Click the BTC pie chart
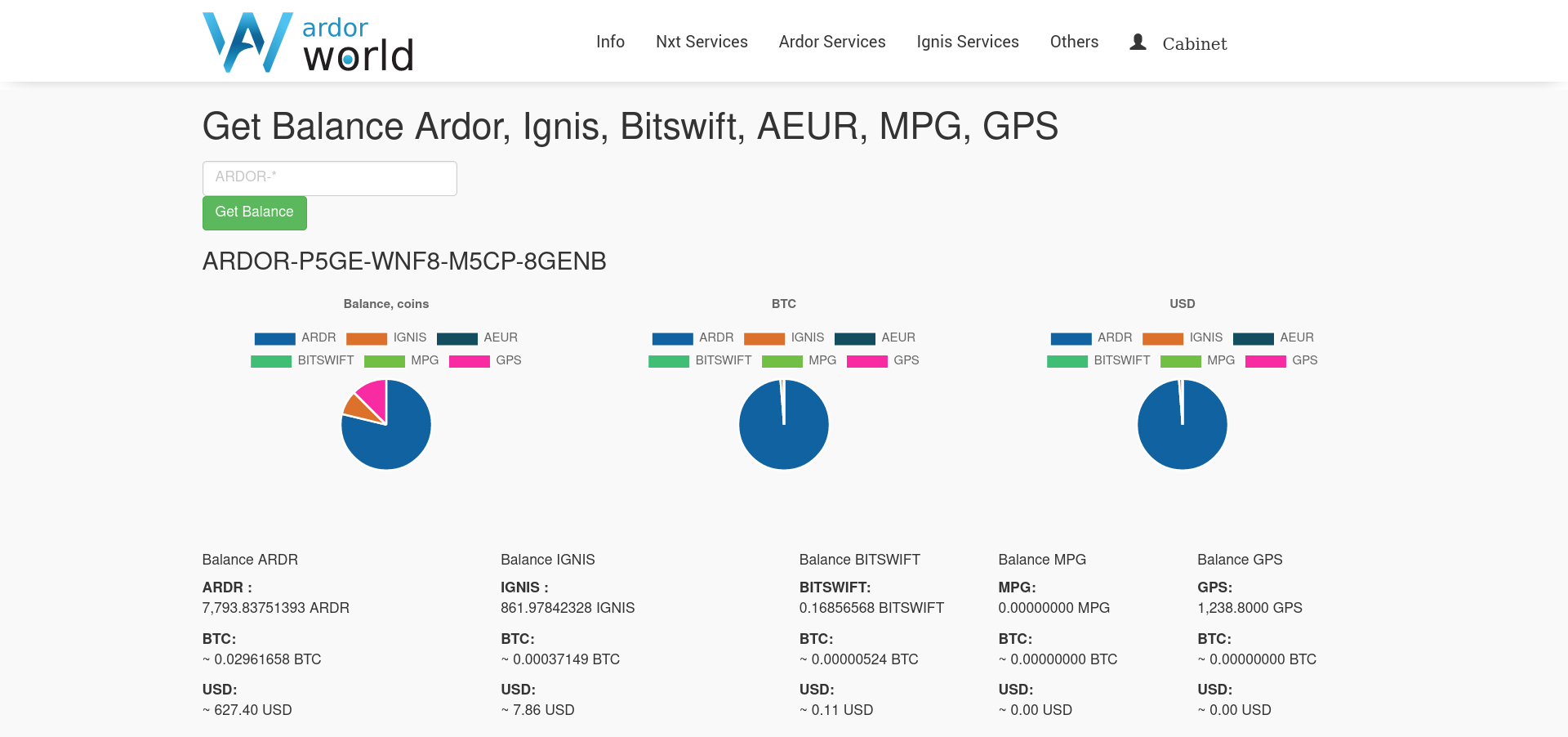 click(784, 425)
